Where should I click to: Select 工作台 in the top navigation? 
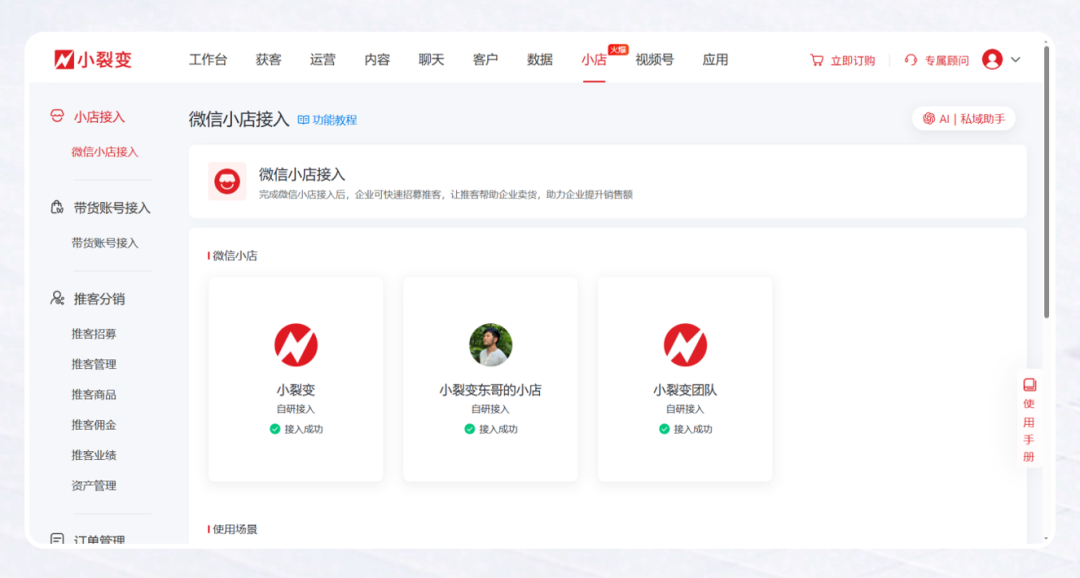pyautogui.click(x=208, y=59)
